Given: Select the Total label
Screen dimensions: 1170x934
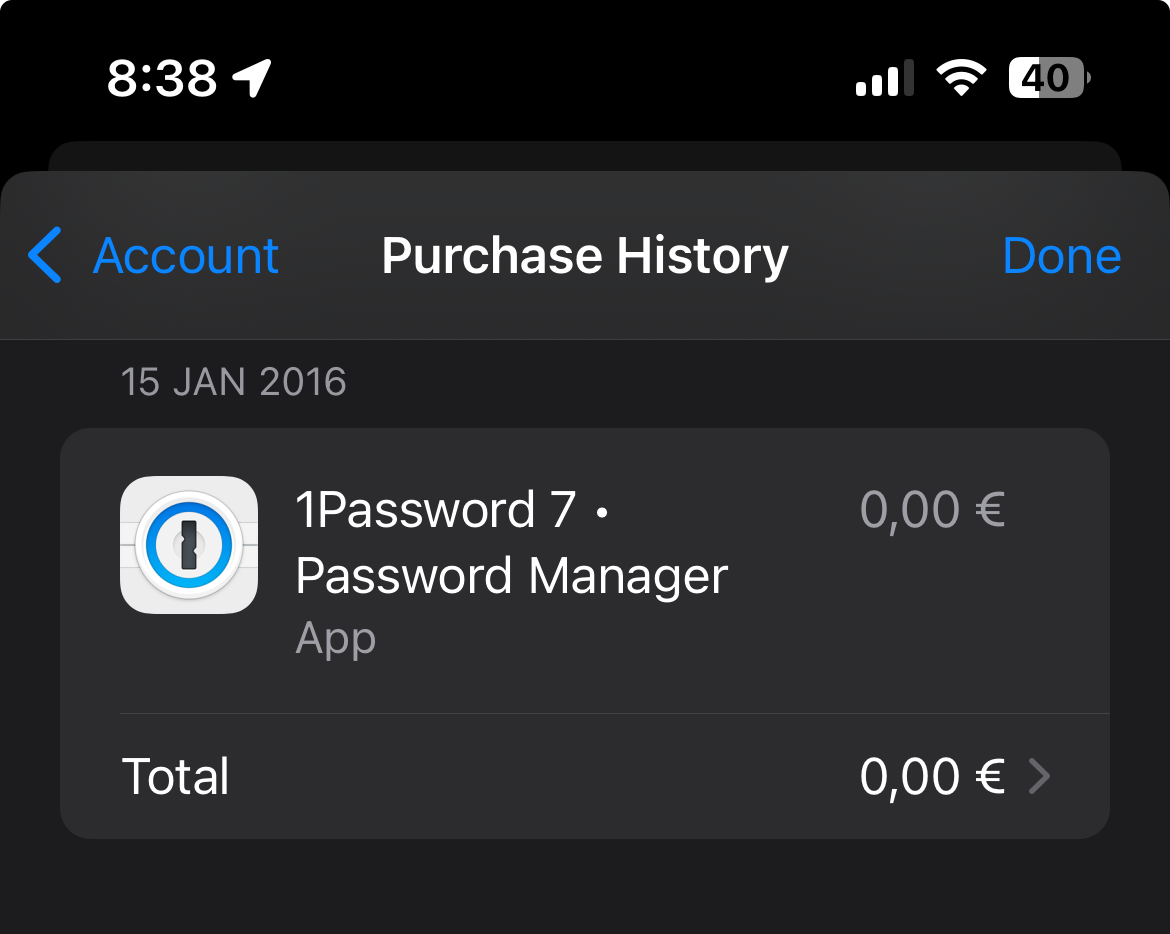Looking at the screenshot, I should 175,776.
